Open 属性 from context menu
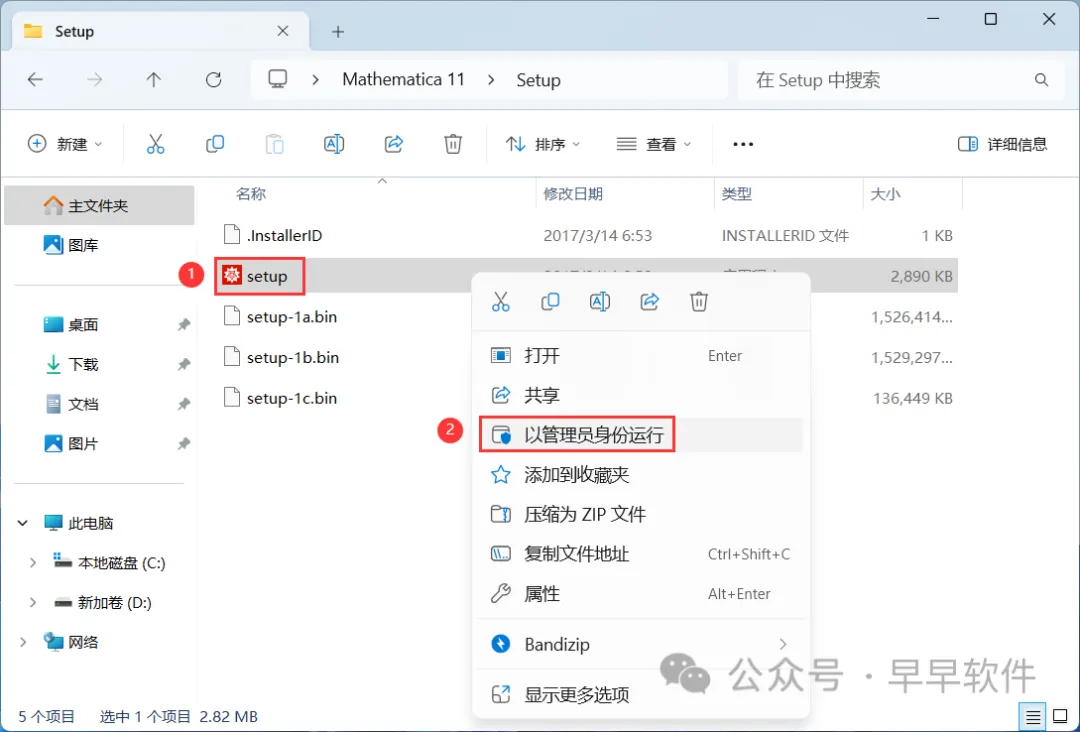The height and width of the screenshot is (732, 1080). coord(641,594)
